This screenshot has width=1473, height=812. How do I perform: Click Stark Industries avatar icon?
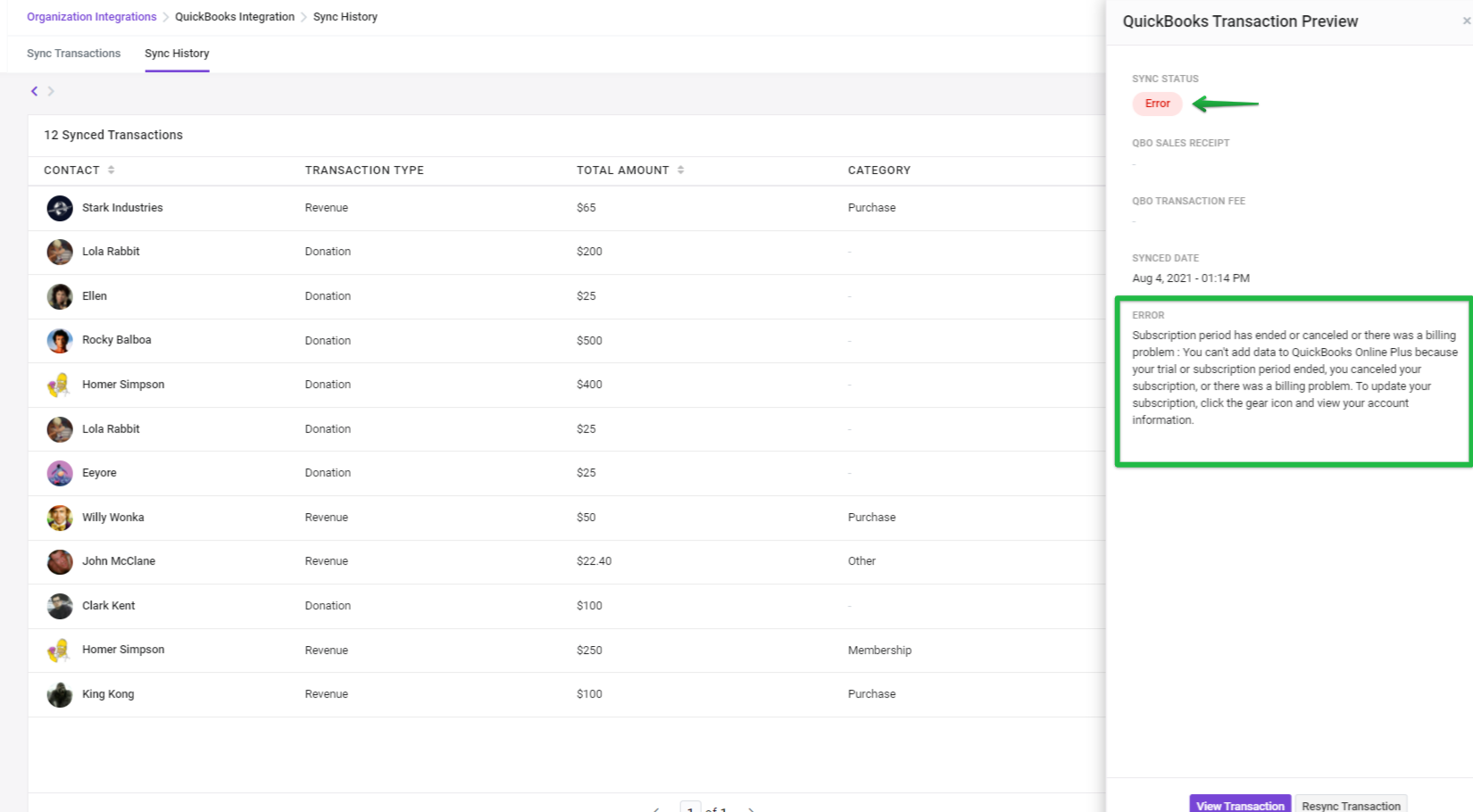[x=60, y=208]
